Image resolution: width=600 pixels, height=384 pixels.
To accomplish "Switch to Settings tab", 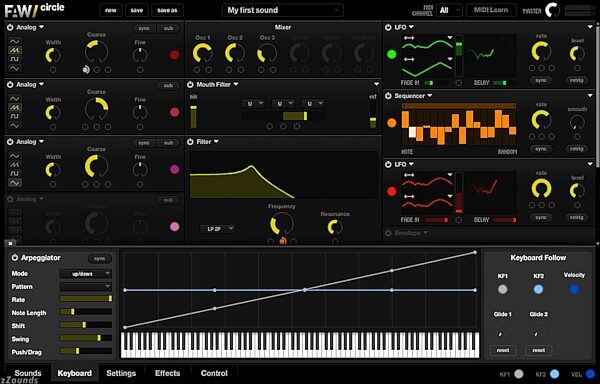I will [121, 373].
